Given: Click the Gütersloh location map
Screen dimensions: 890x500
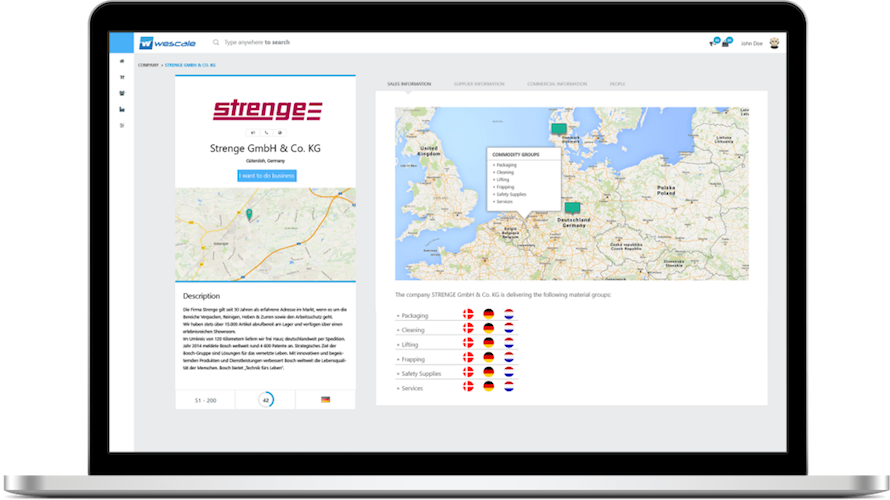Looking at the screenshot, I should 266,234.
